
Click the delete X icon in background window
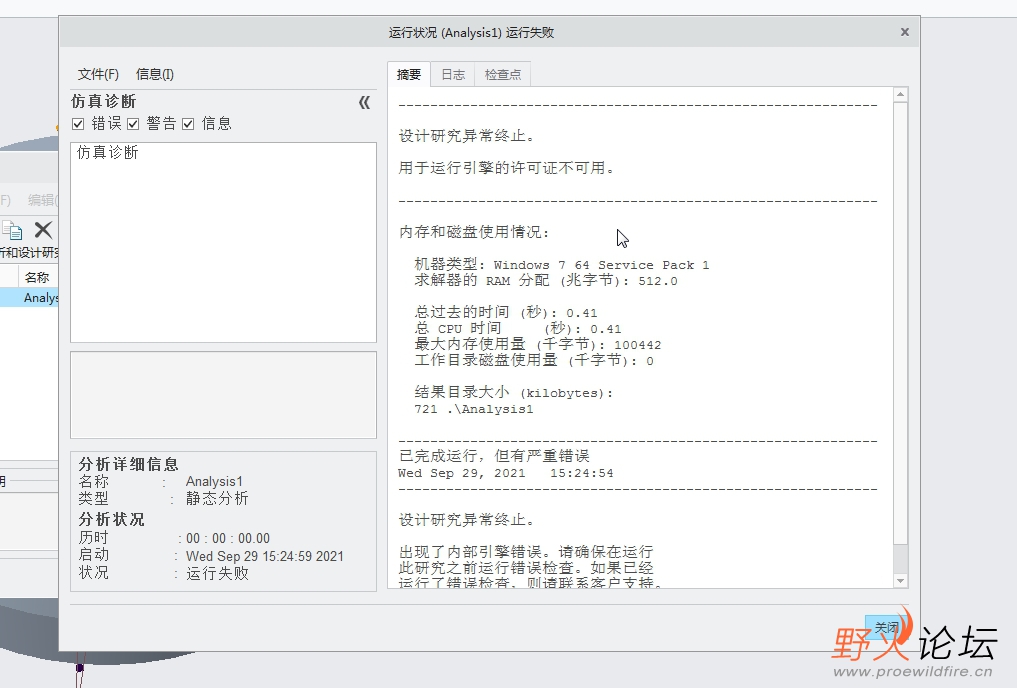[43, 230]
